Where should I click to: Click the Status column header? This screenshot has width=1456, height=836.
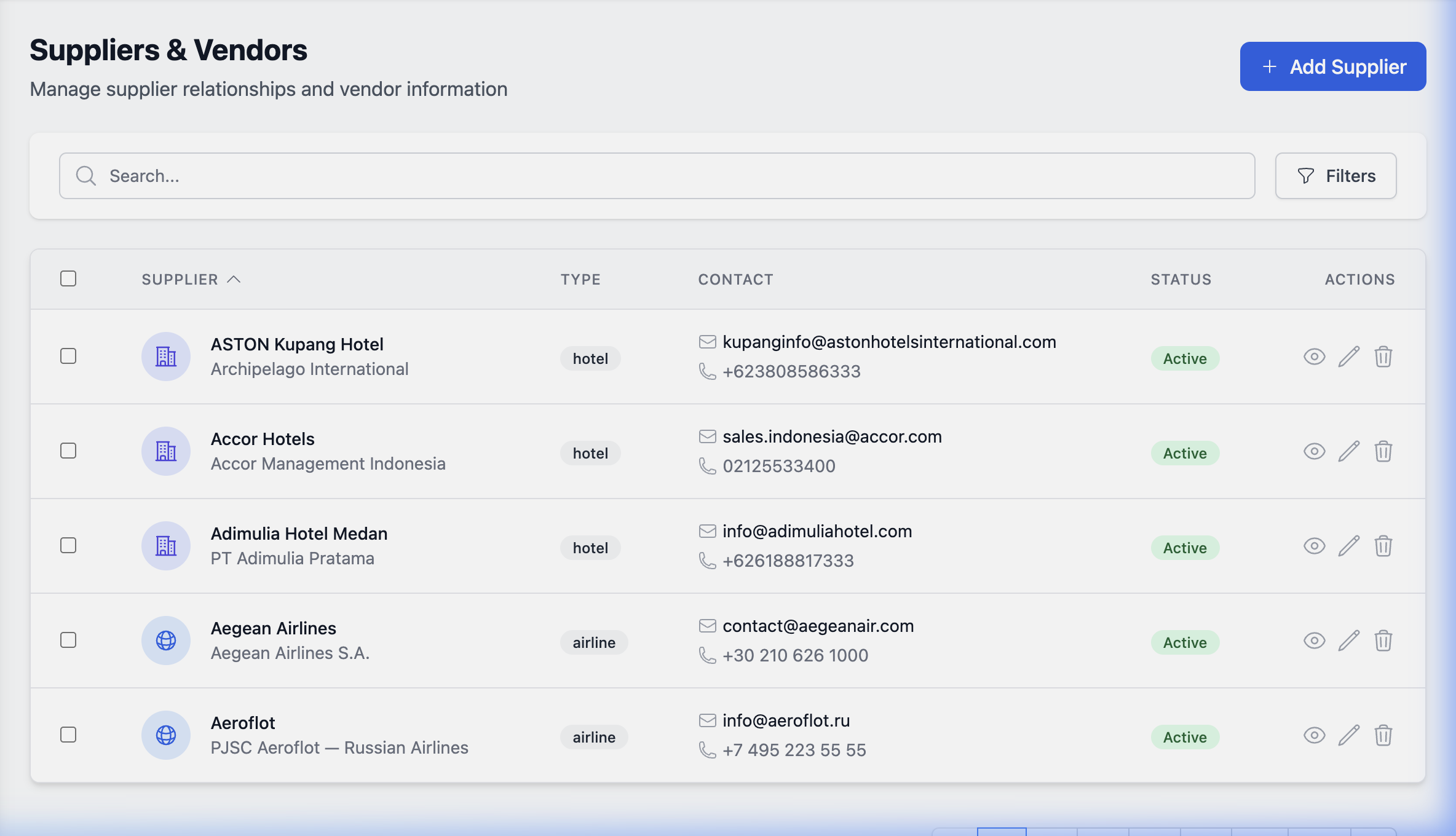coord(1181,280)
